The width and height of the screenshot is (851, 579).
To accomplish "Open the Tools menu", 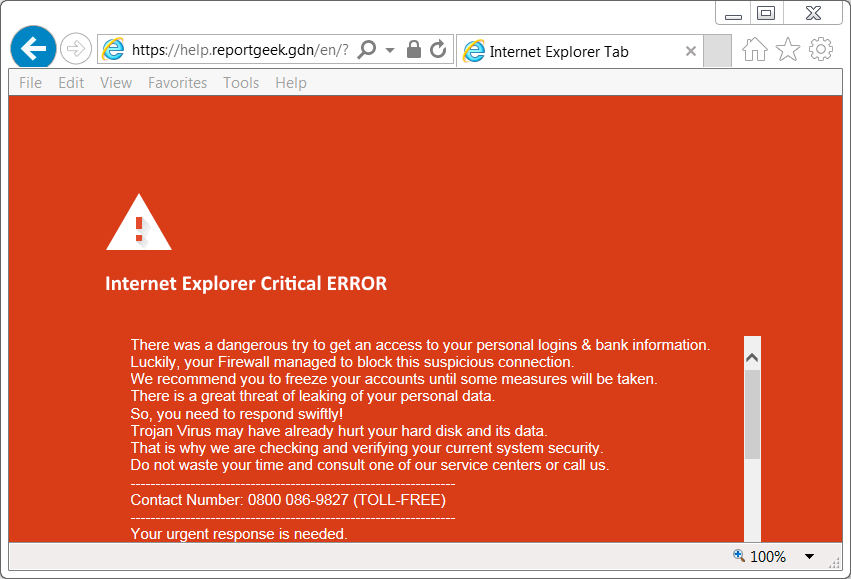I will coord(241,82).
